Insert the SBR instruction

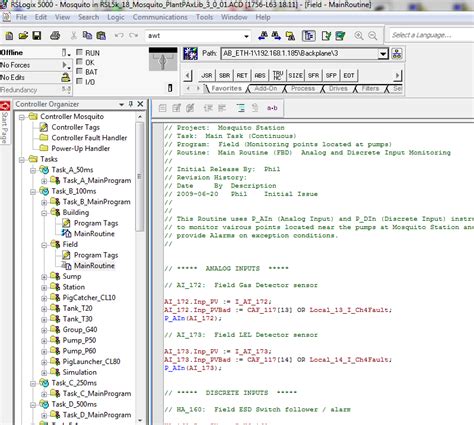(x=224, y=76)
